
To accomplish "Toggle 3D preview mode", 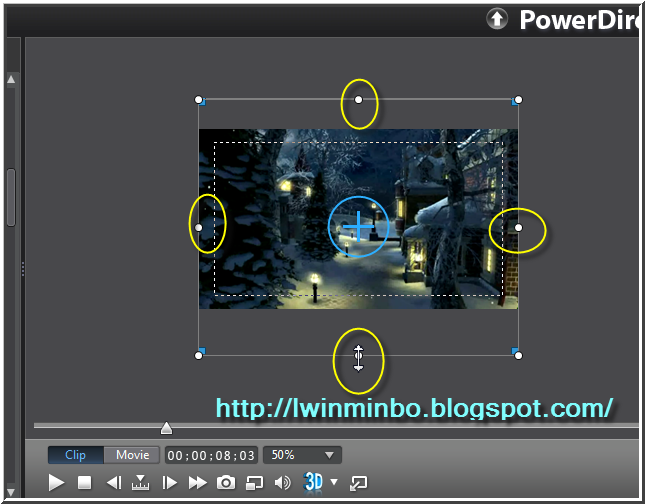I will click(313, 482).
